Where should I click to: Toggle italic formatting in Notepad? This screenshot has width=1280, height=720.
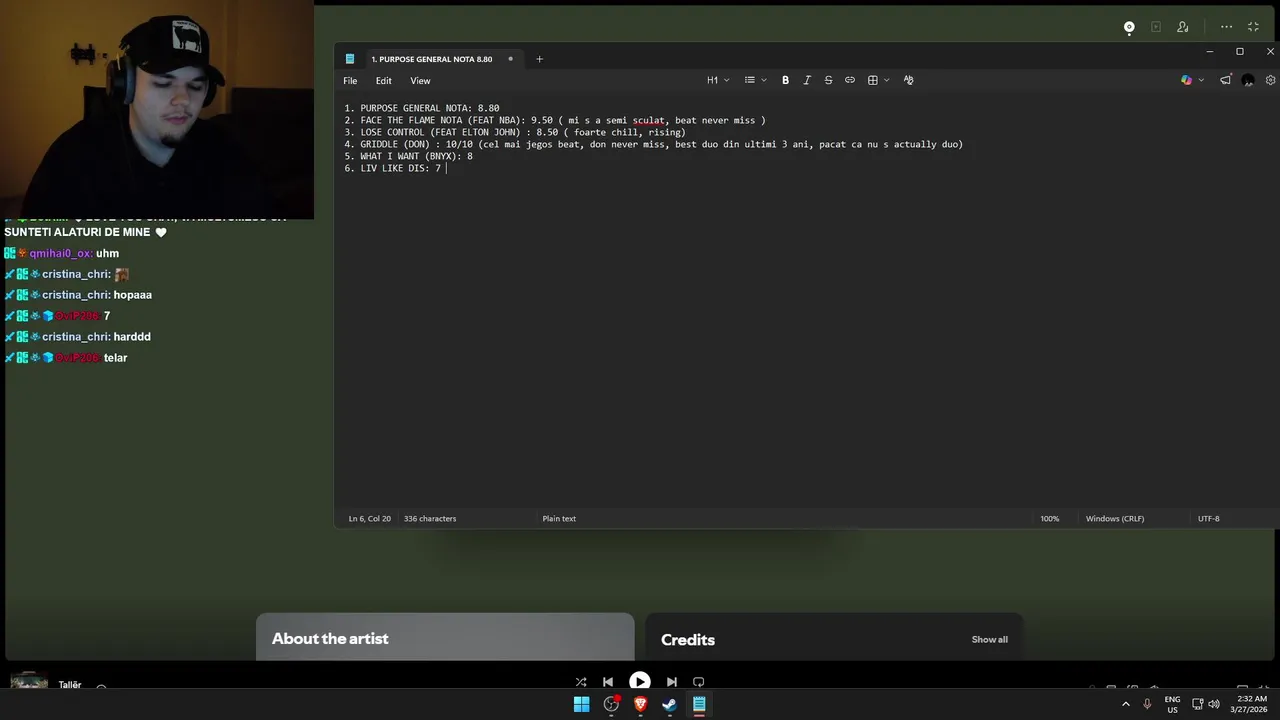pos(807,80)
